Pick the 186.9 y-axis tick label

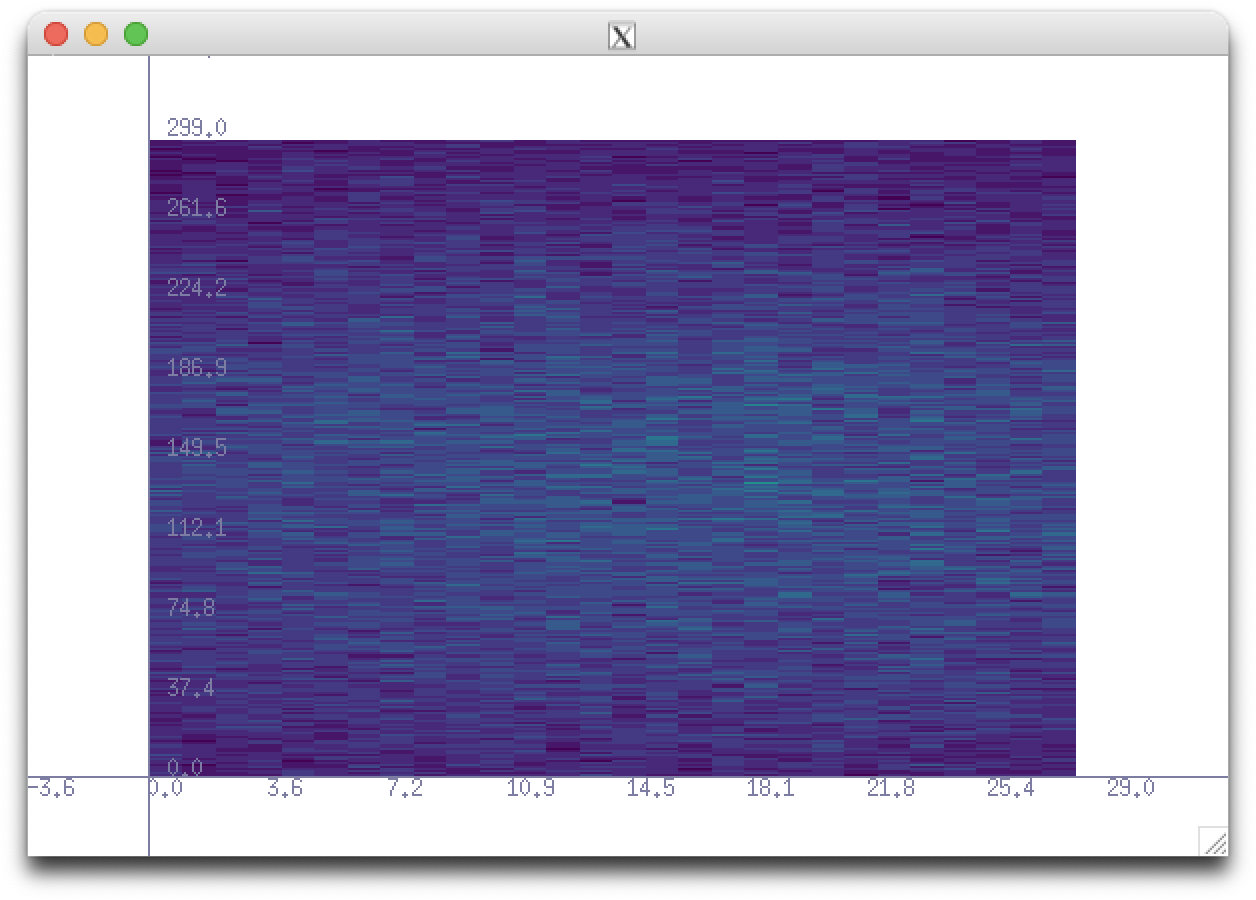click(x=196, y=368)
